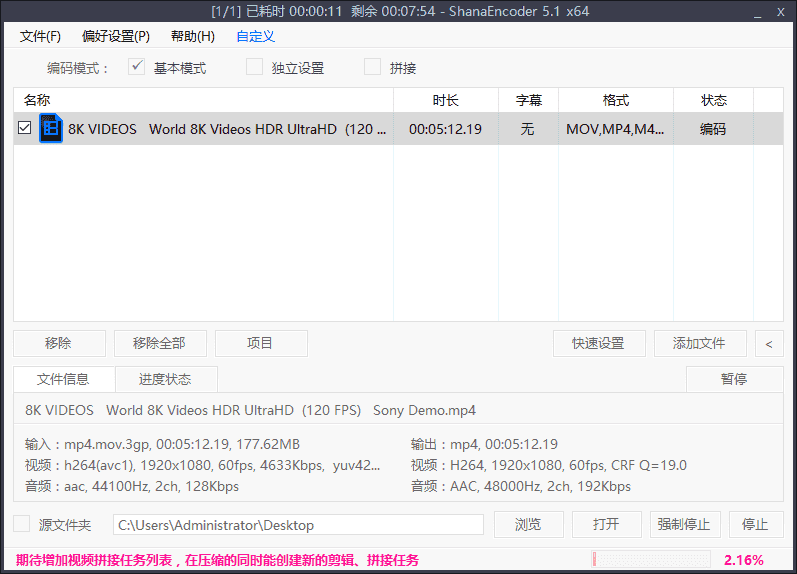Click 浏览 to browse output folder
The width and height of the screenshot is (797, 574).
(x=529, y=524)
